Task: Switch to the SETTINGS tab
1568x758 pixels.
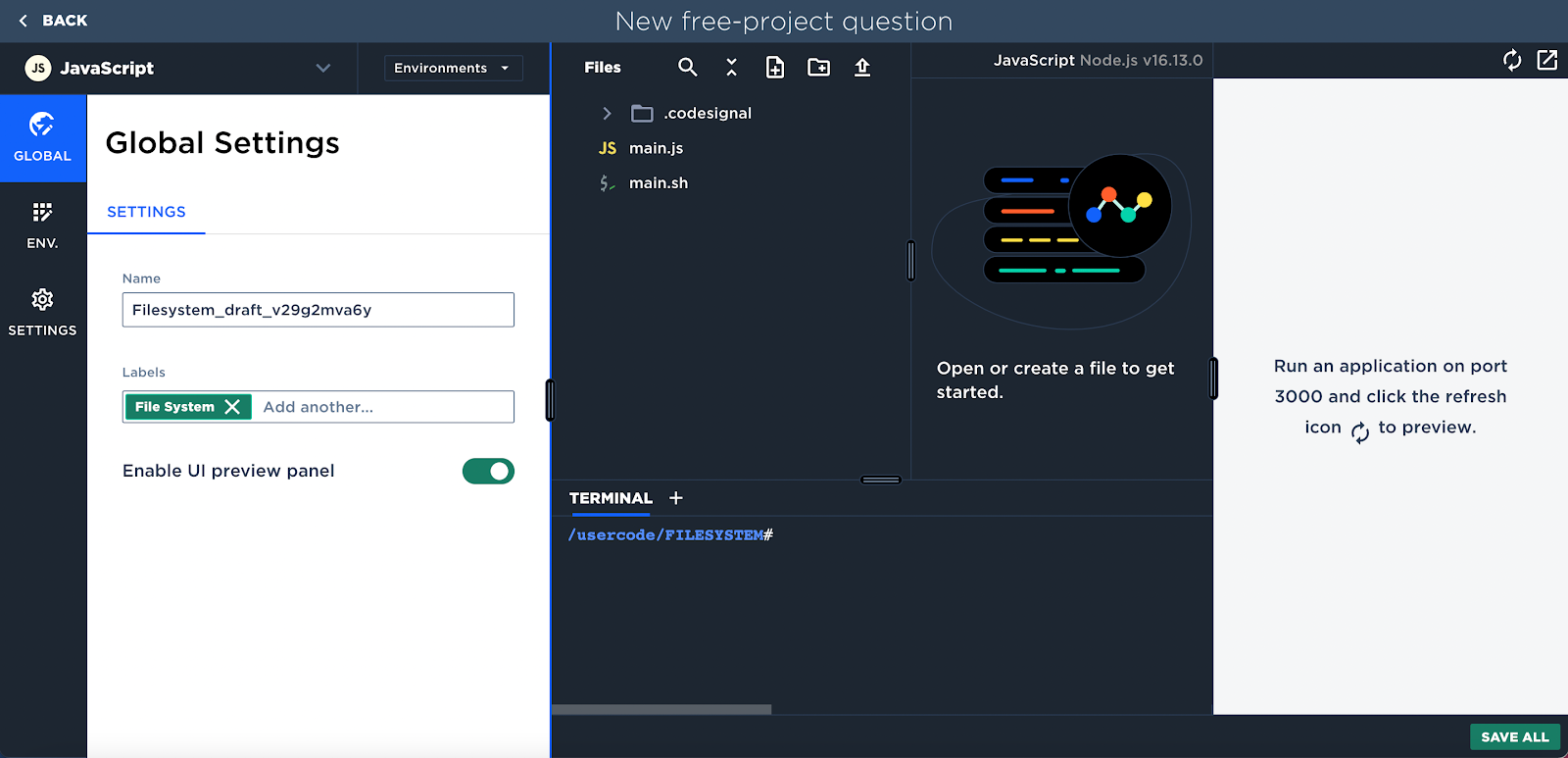Action: click(x=146, y=212)
